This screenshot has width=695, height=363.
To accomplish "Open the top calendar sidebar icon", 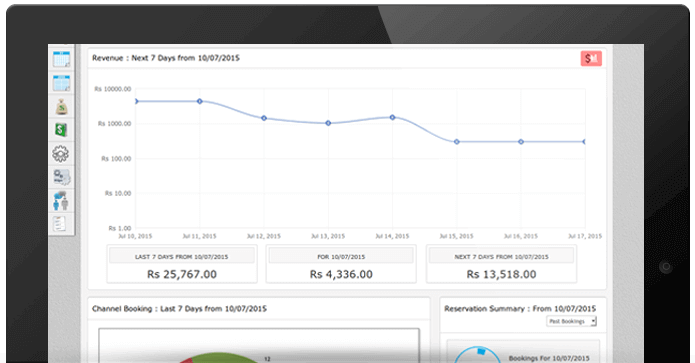I will 61,59.
